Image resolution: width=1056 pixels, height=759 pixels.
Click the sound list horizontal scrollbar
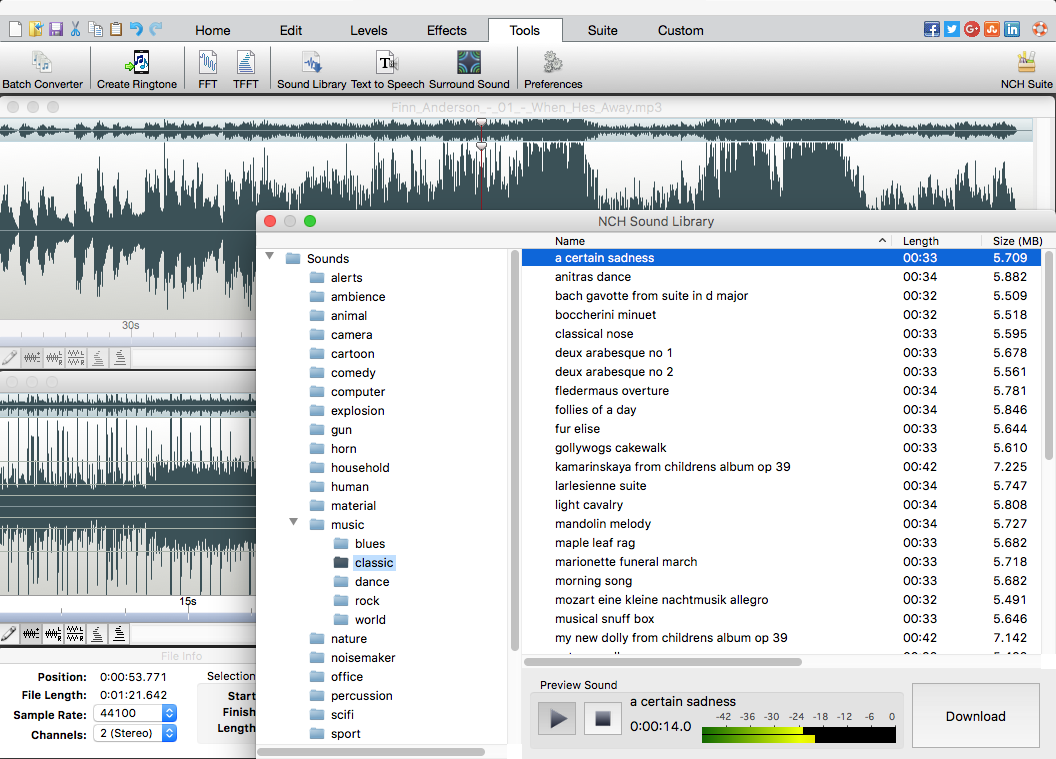tap(663, 661)
